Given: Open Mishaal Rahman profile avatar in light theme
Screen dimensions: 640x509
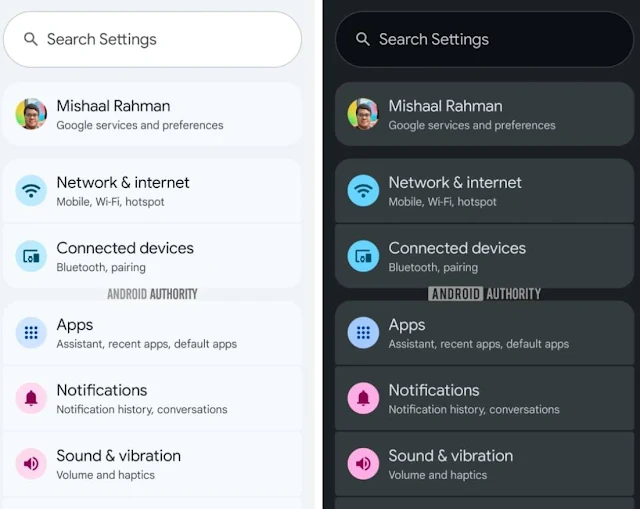Looking at the screenshot, I should [31, 114].
